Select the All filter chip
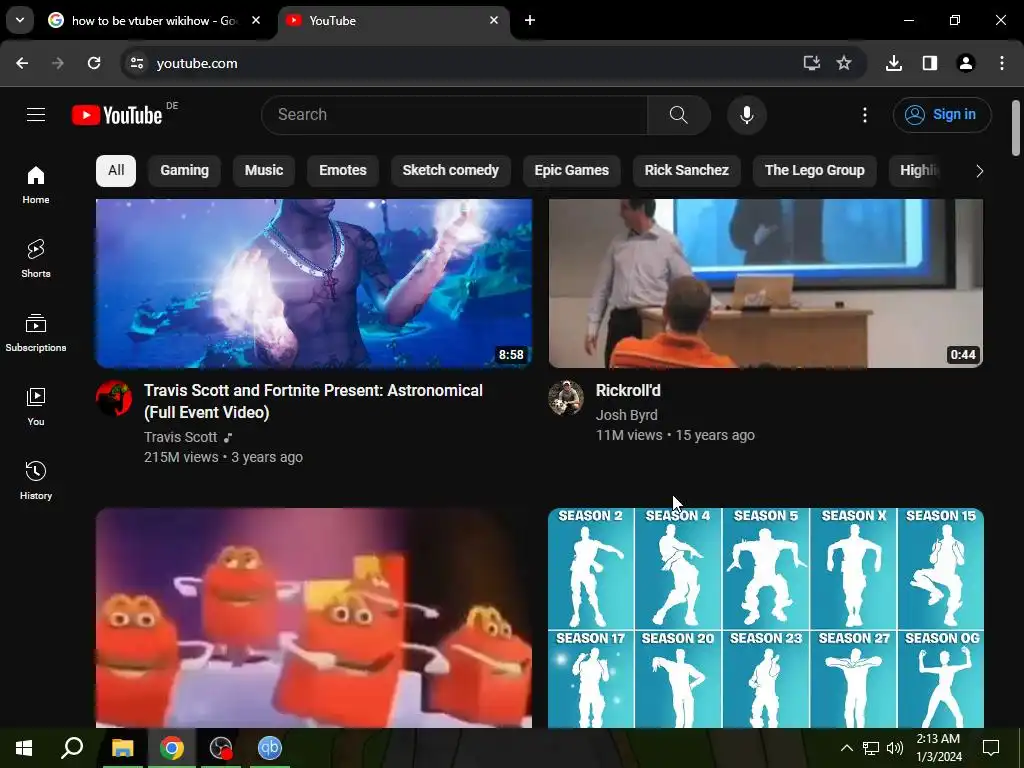This screenshot has height=768, width=1024. (x=116, y=170)
